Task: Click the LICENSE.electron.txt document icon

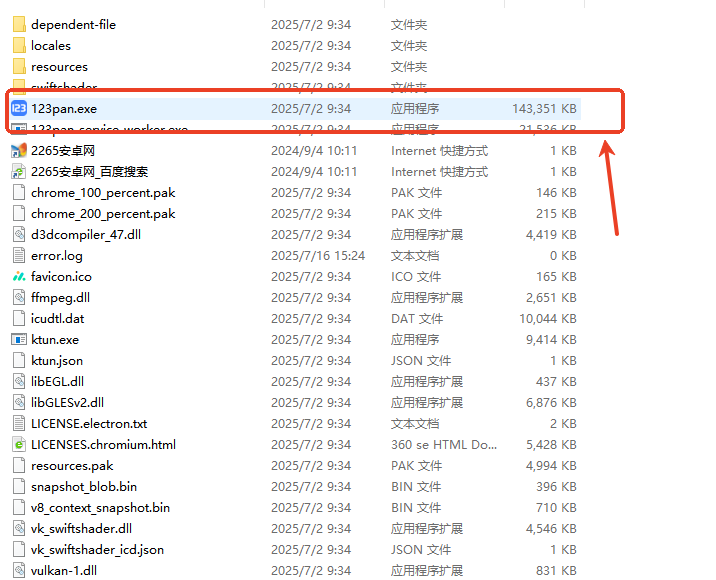Action: tap(19, 424)
